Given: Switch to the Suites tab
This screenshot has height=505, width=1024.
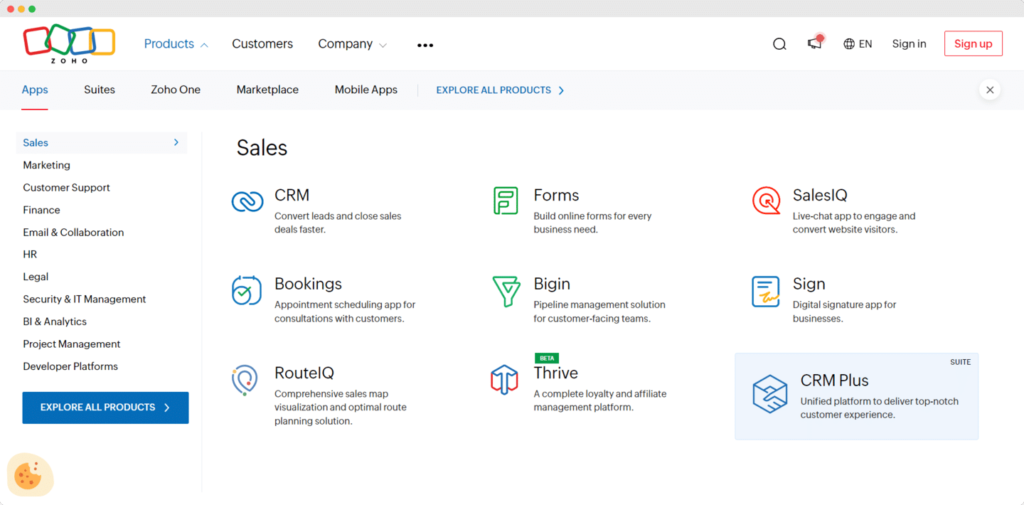Looking at the screenshot, I should click(x=99, y=90).
